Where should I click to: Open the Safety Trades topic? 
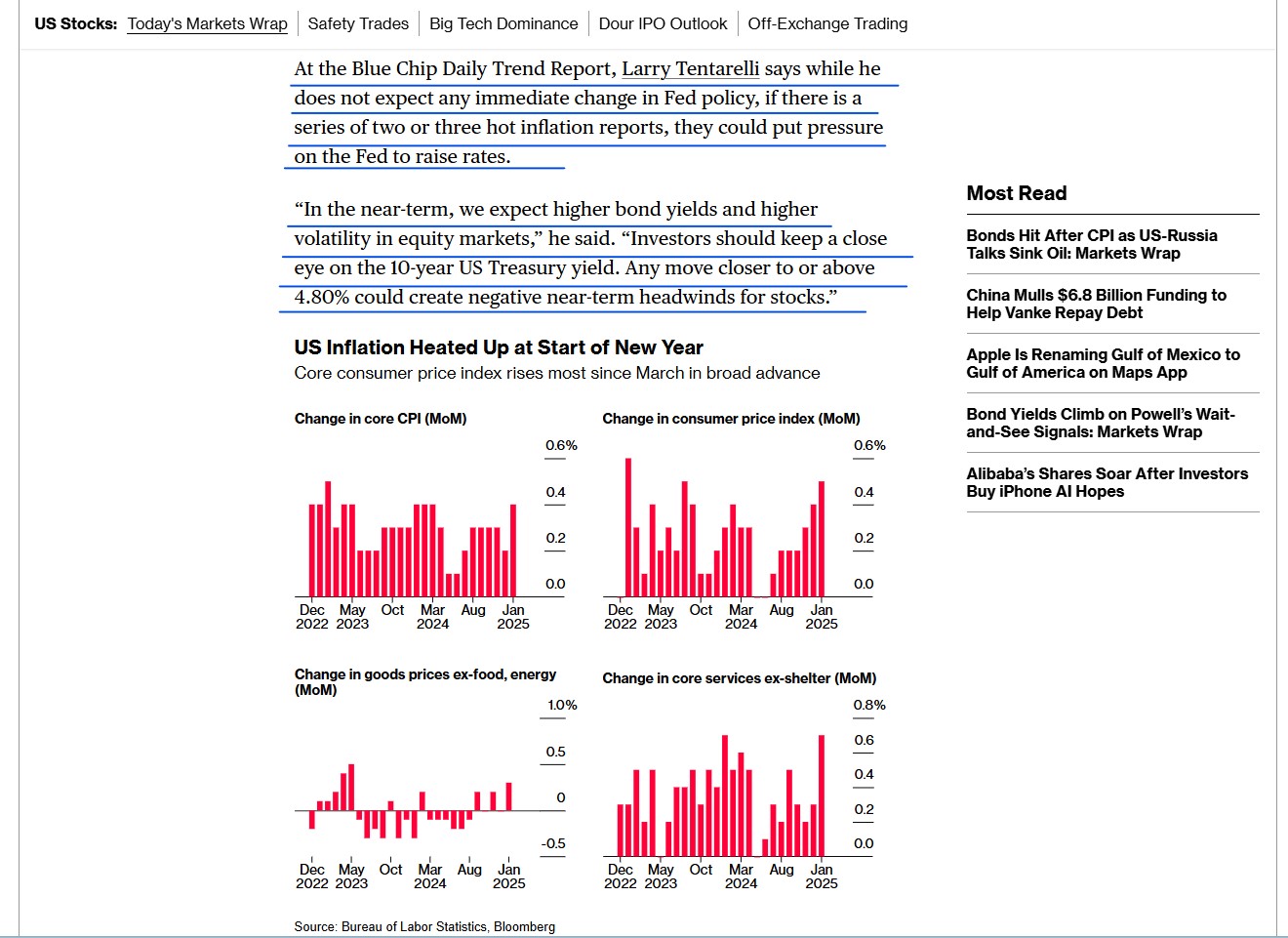[358, 23]
